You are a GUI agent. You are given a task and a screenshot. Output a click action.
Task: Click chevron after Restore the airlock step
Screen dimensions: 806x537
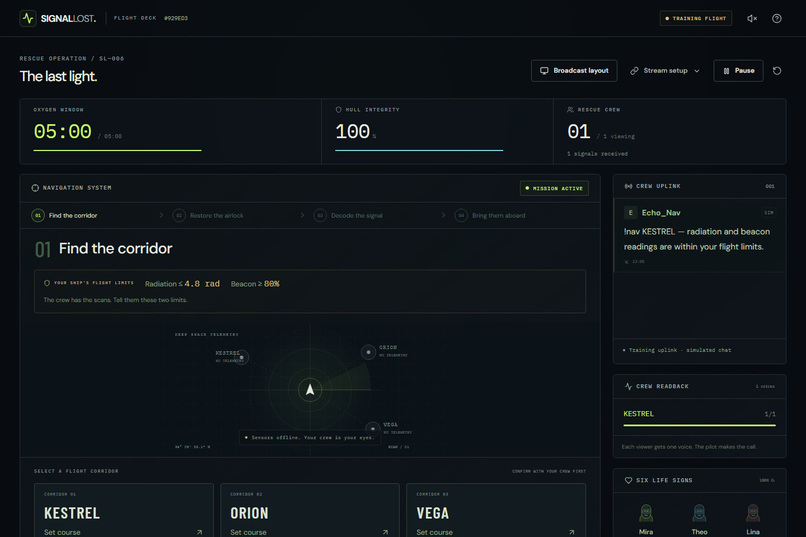(302, 215)
